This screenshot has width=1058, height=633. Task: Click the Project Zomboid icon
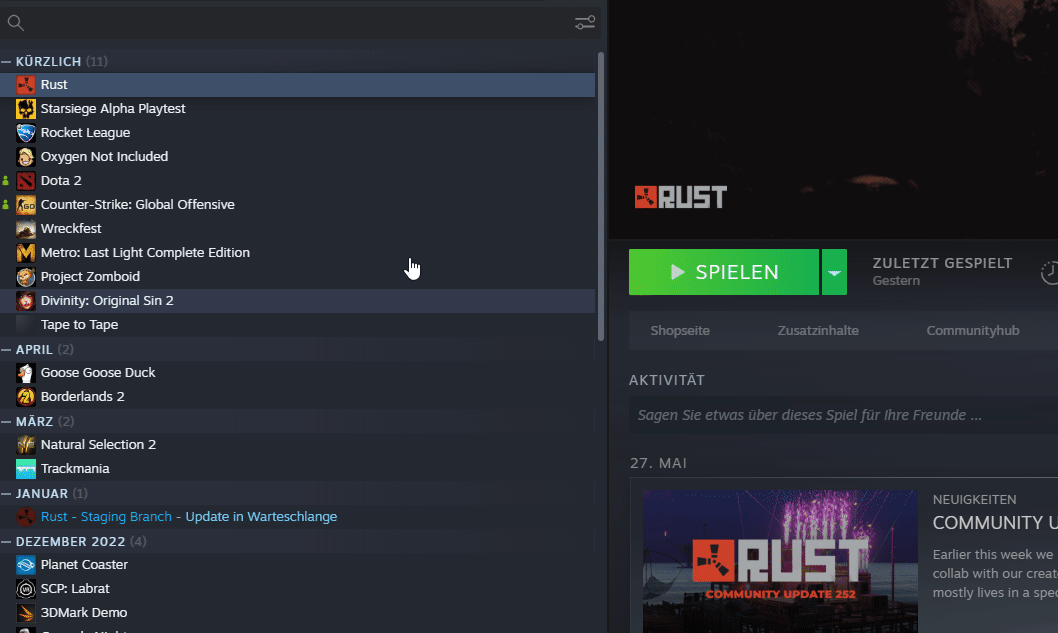[x=26, y=277]
